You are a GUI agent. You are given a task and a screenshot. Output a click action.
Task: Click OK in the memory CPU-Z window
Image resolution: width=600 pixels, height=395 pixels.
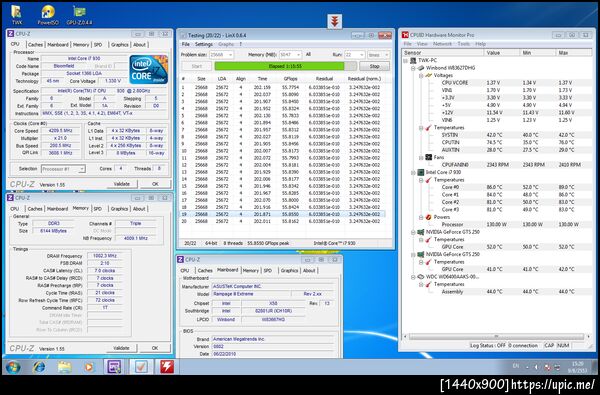[x=155, y=348]
